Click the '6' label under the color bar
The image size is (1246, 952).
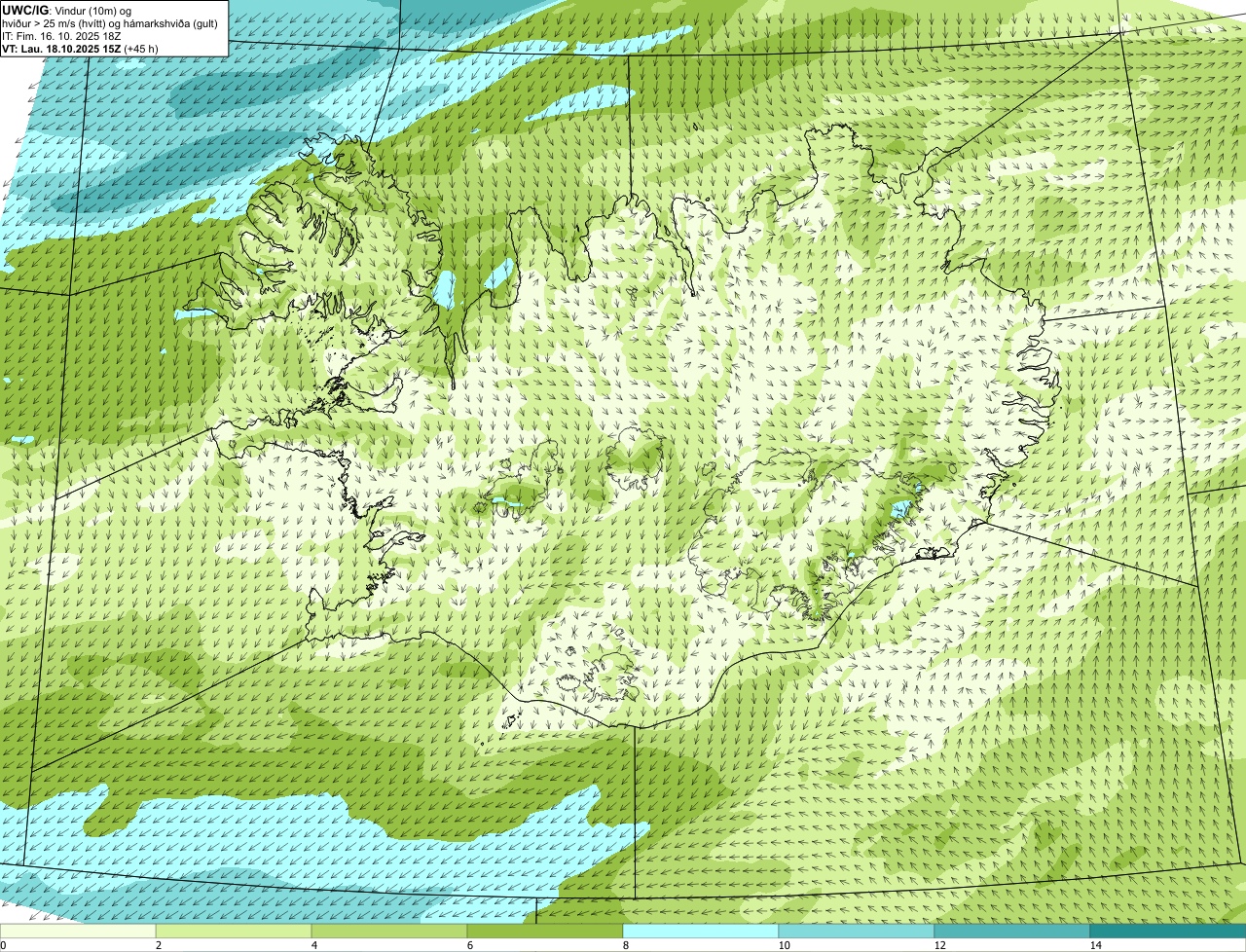pos(470,945)
